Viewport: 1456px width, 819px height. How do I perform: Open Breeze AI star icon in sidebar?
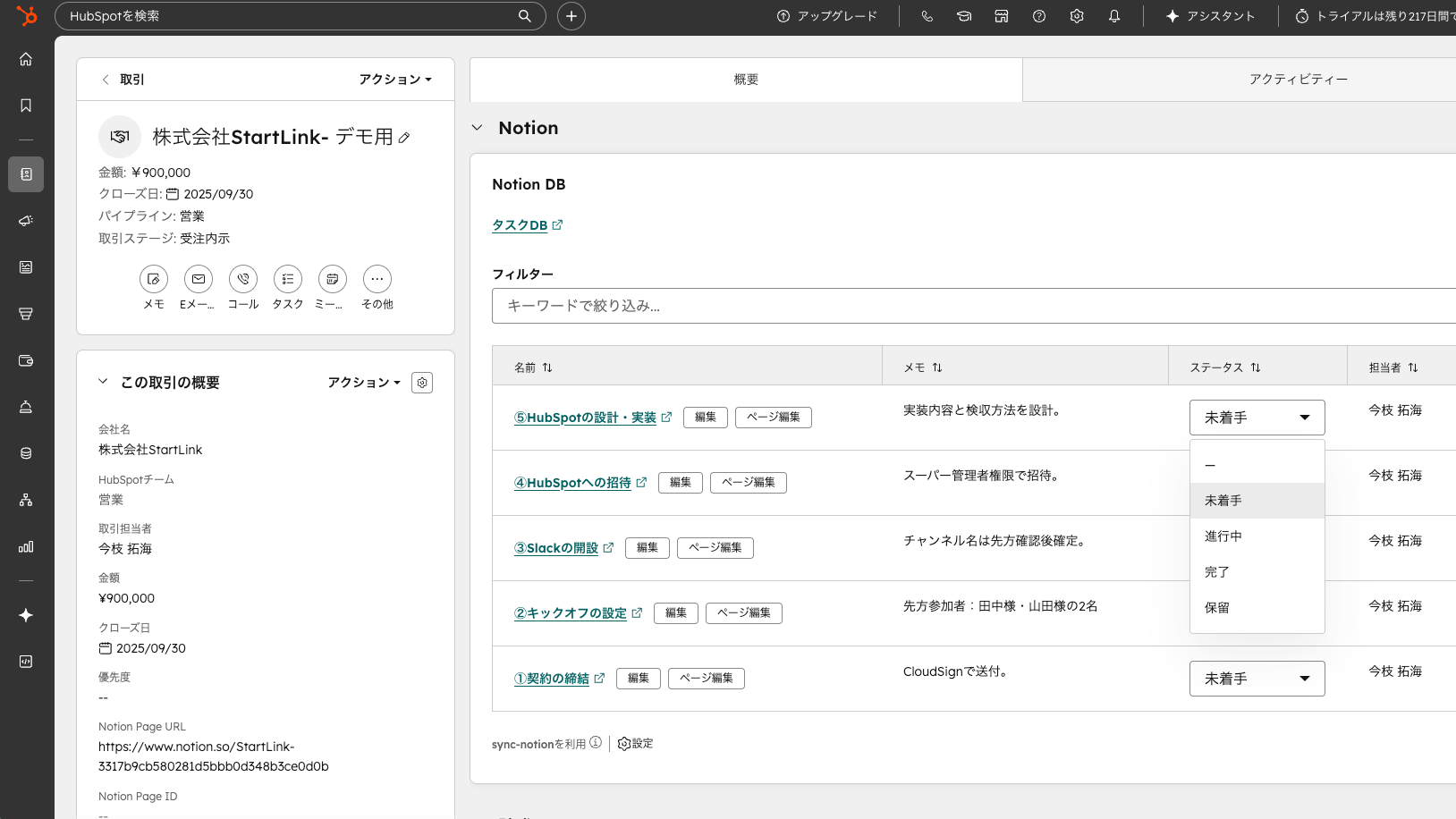(x=26, y=615)
